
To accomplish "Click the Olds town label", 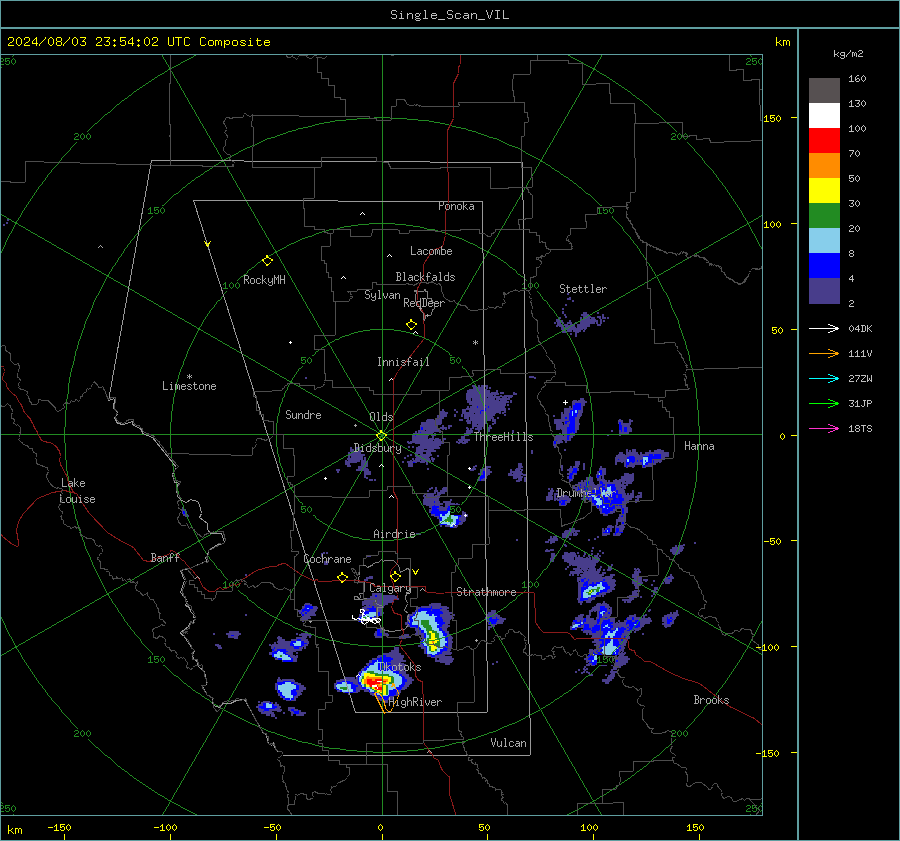I will click(381, 417).
